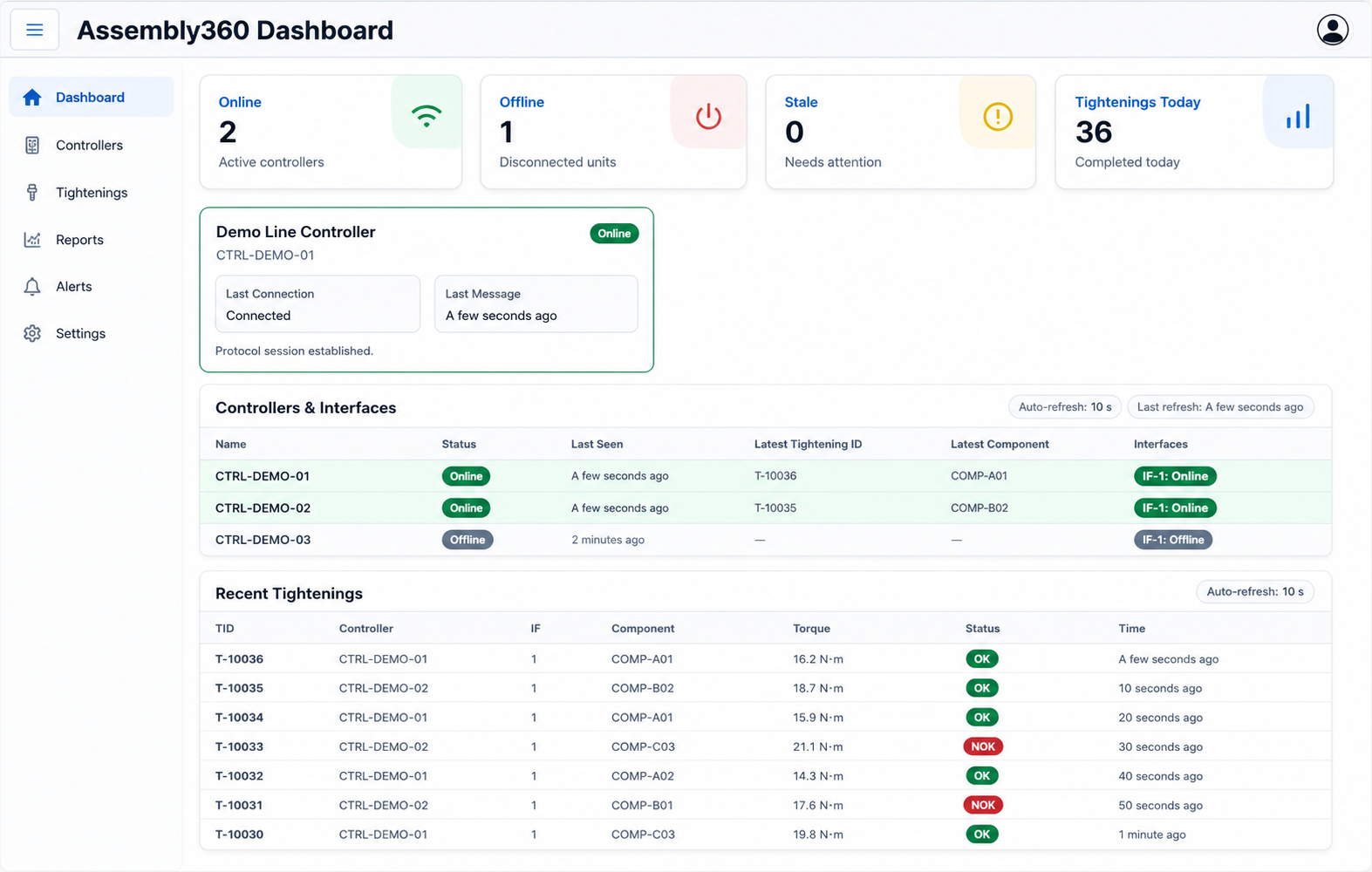The width and height of the screenshot is (1372, 872).
Task: Click IF-1: Offline badge
Action: 1173,540
